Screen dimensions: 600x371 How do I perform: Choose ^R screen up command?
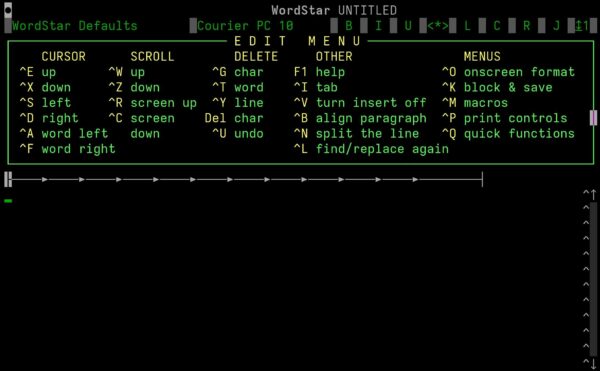click(x=153, y=103)
